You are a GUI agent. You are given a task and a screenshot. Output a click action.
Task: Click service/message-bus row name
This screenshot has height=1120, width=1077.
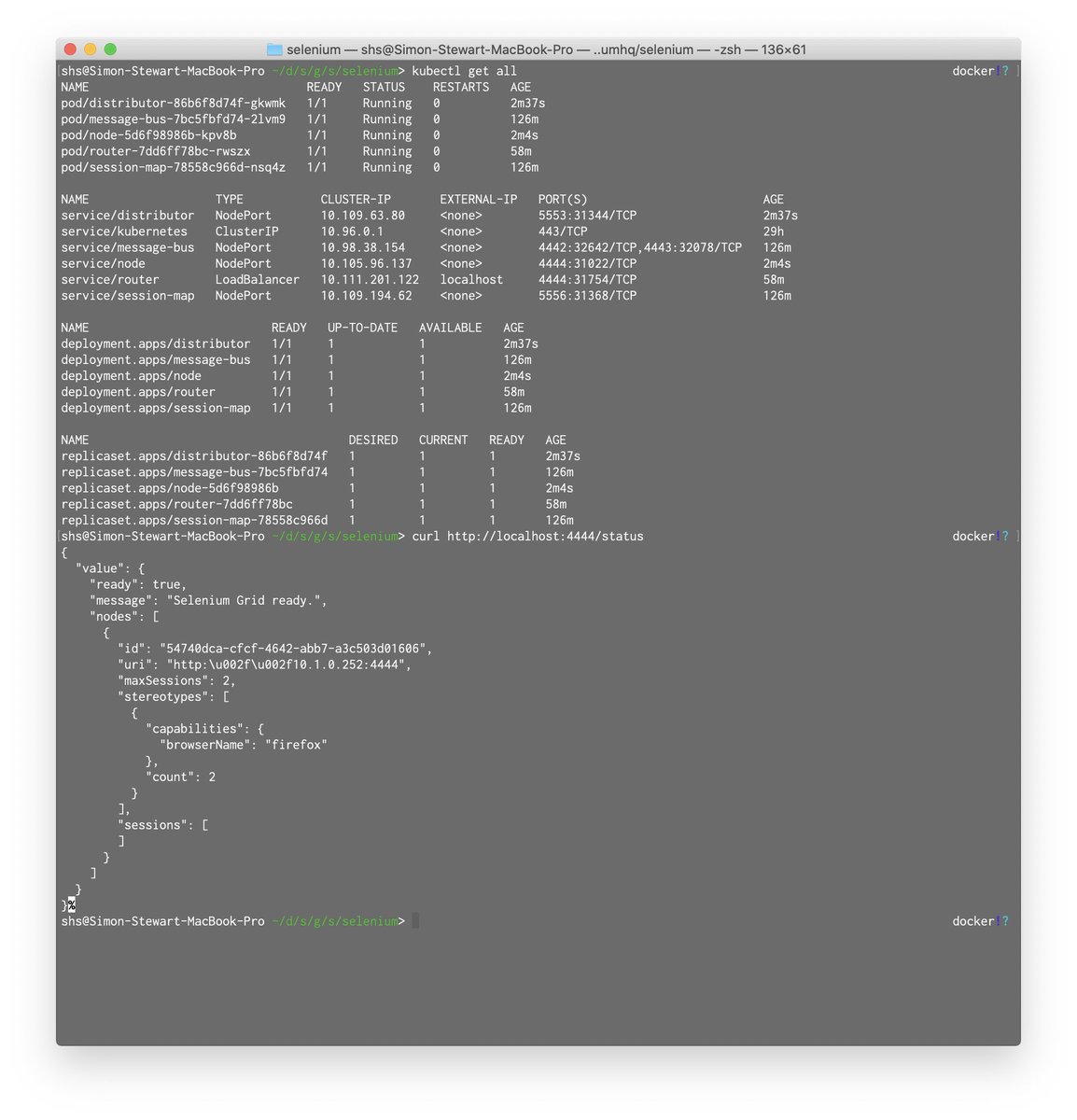[128, 247]
